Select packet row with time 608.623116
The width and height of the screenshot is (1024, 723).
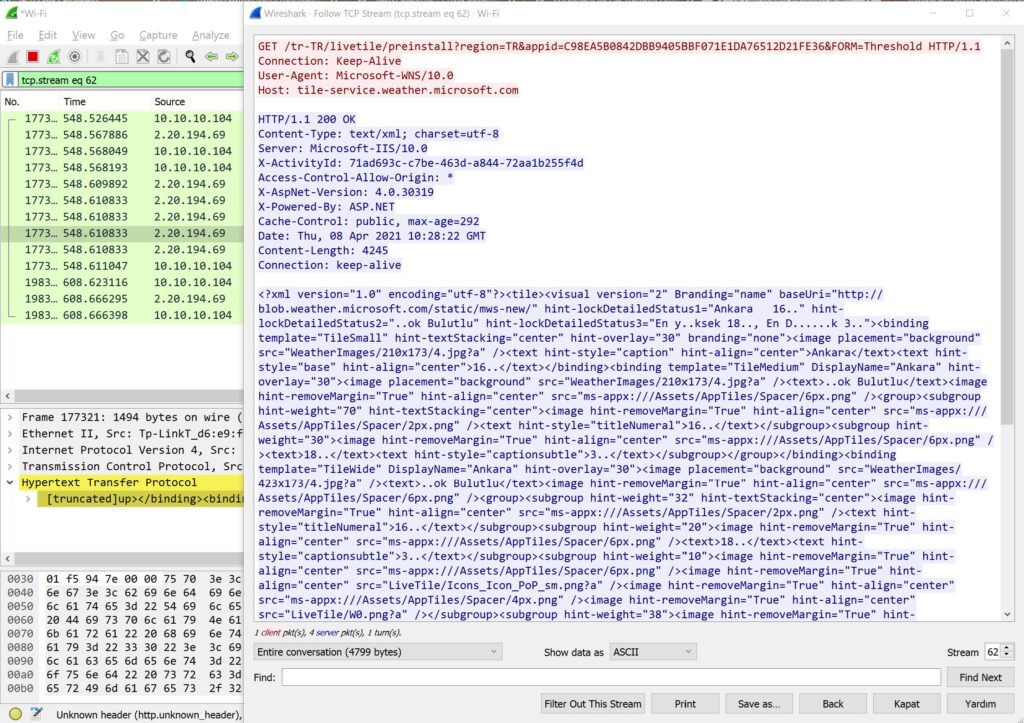click(x=122, y=282)
